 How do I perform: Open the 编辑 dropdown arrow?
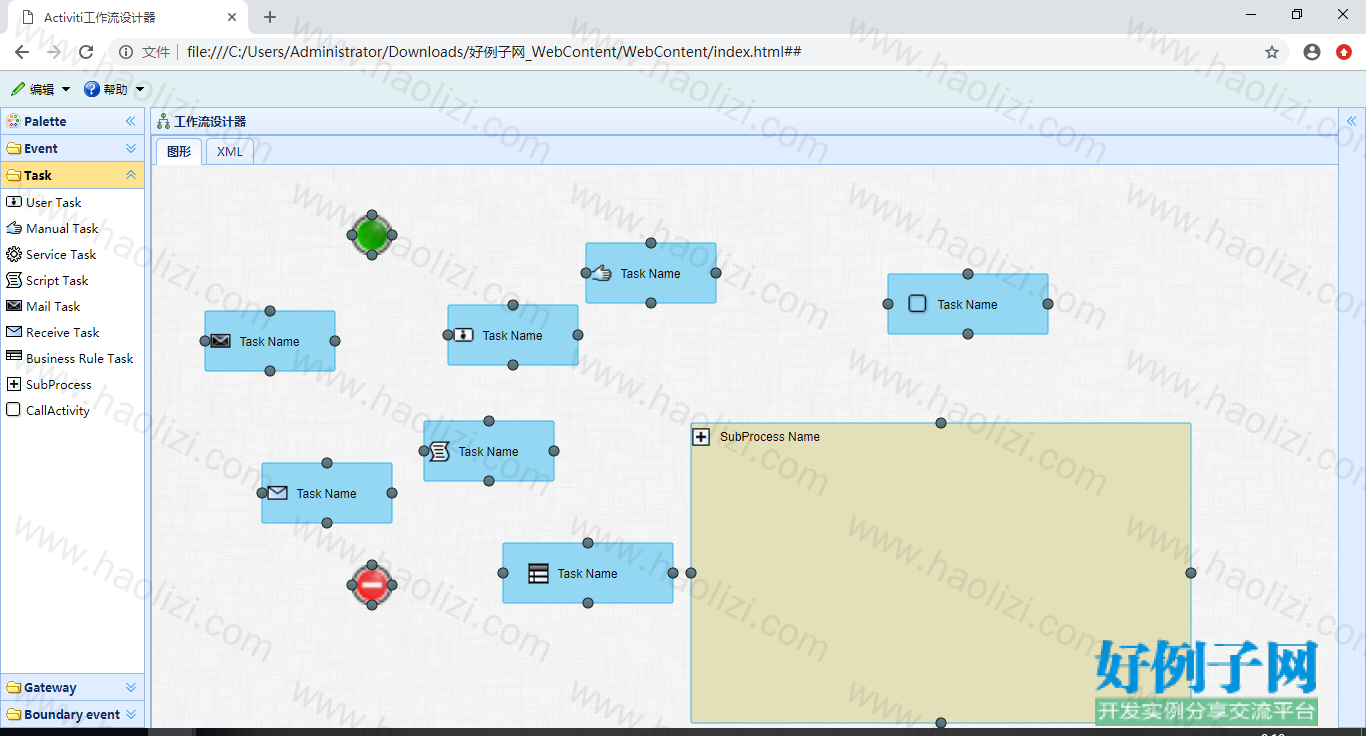click(66, 89)
